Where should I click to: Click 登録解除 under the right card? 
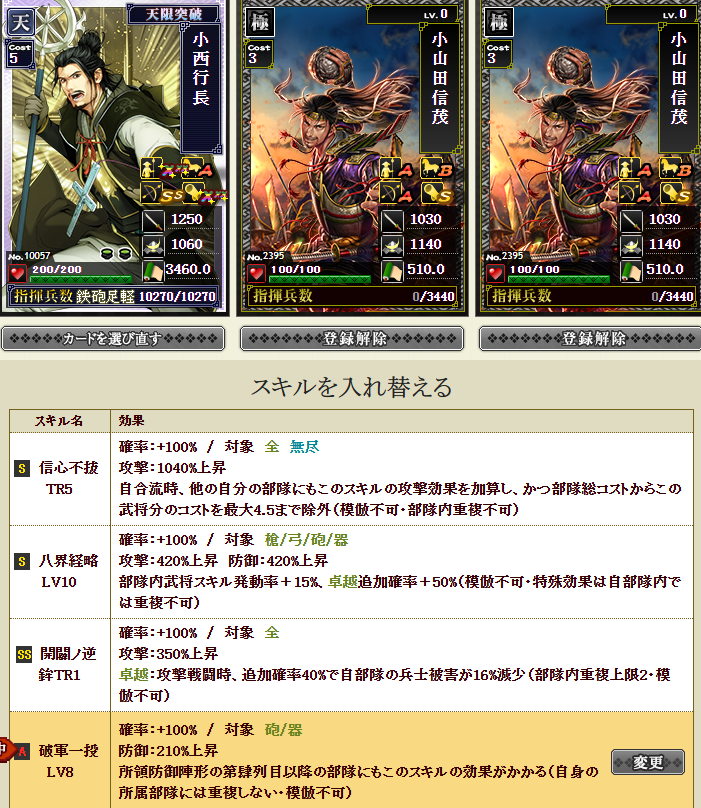[x=590, y=339]
